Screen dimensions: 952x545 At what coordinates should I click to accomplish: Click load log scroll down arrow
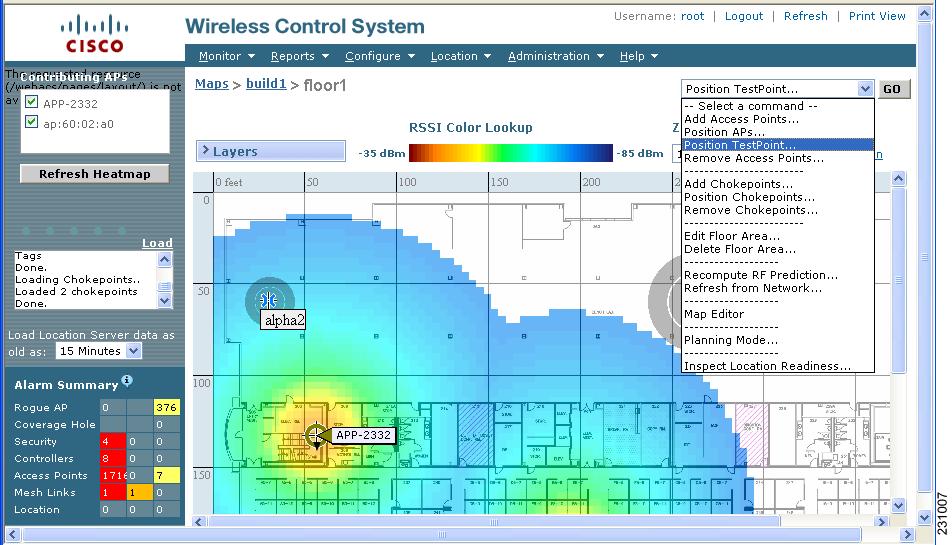(164, 300)
